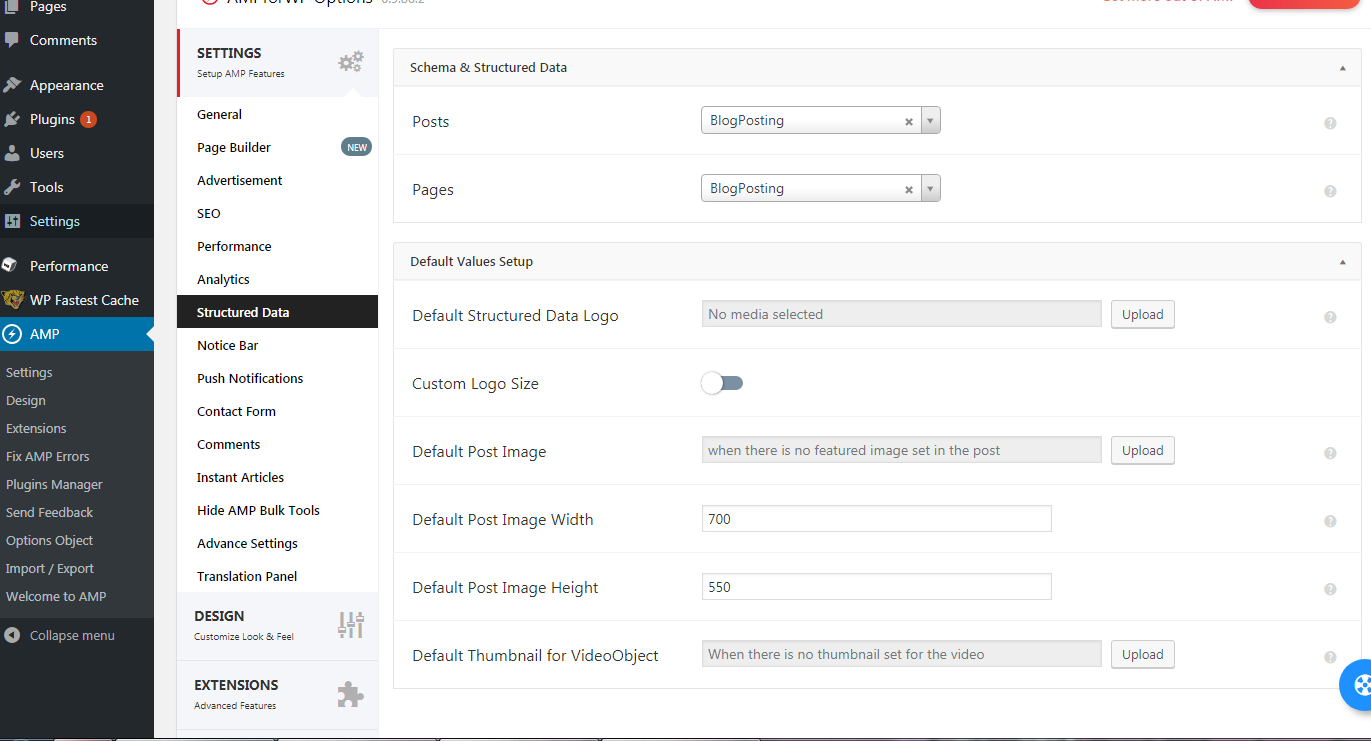The width and height of the screenshot is (1371, 741).
Task: Collapse the Default Values Setup section
Action: [1342, 262]
